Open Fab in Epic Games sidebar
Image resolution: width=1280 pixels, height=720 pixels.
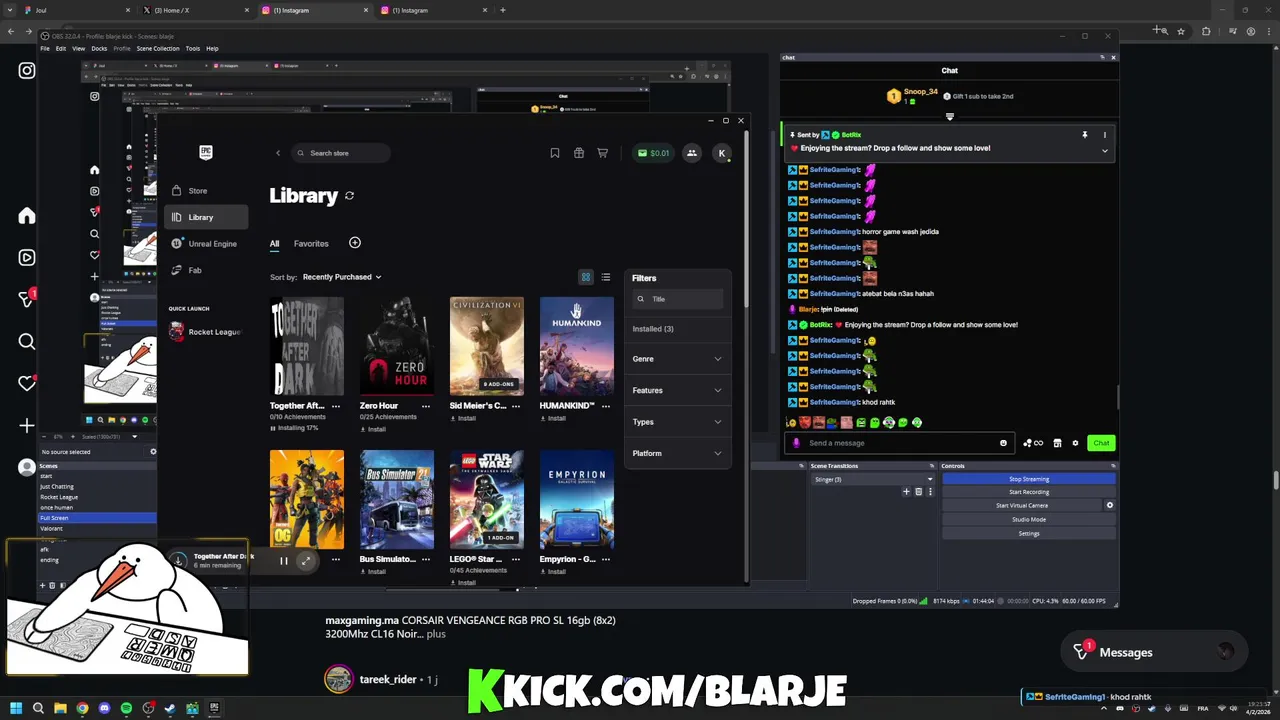coord(205,270)
